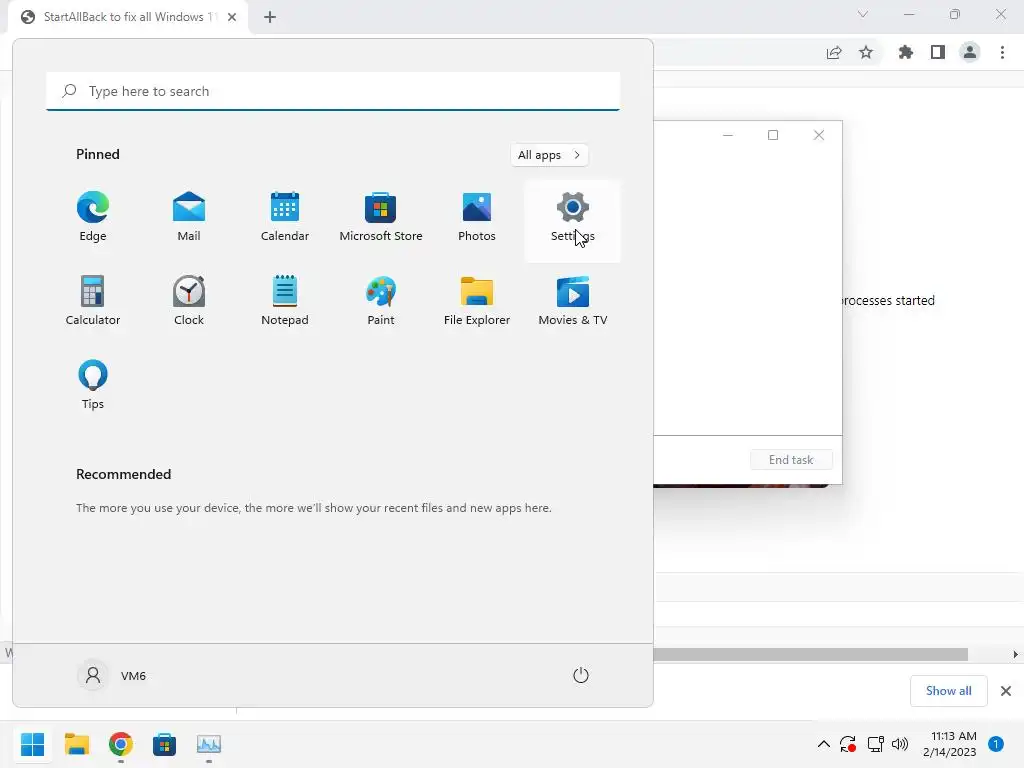Open the VM6 user account menu
Screen dimensions: 1024x768
coord(112,675)
